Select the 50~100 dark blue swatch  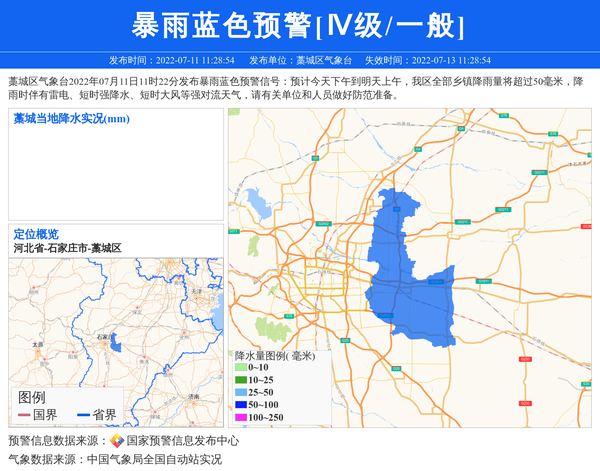240,404
